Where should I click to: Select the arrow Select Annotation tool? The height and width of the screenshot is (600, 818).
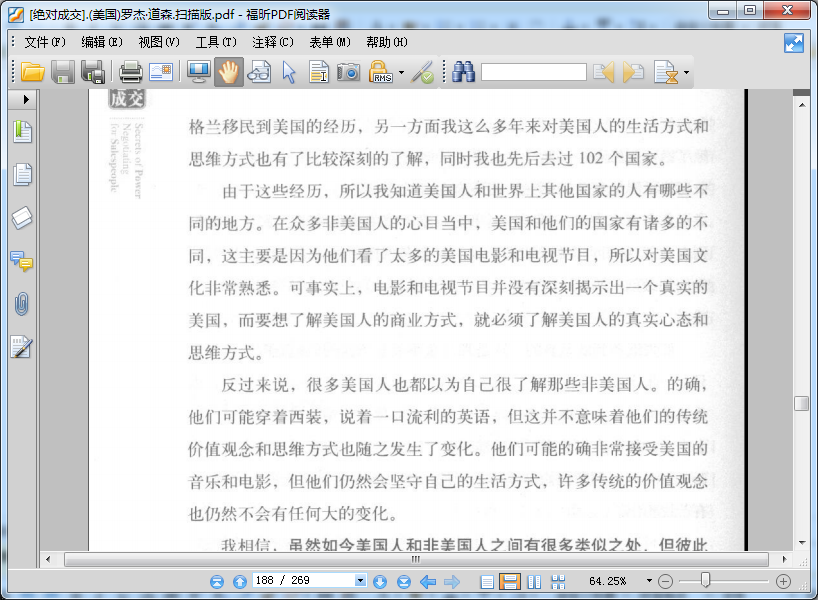pos(288,72)
